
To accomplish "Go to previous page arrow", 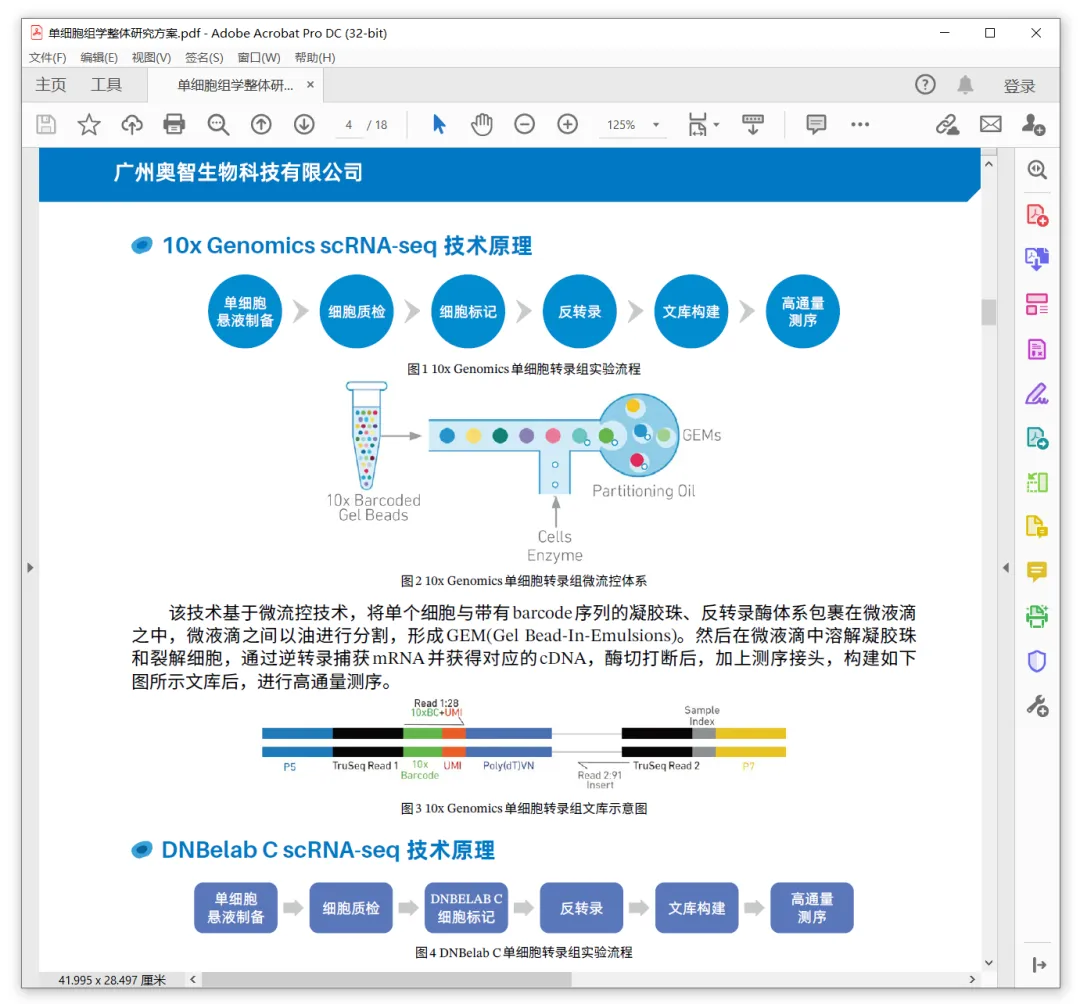I will (x=261, y=125).
